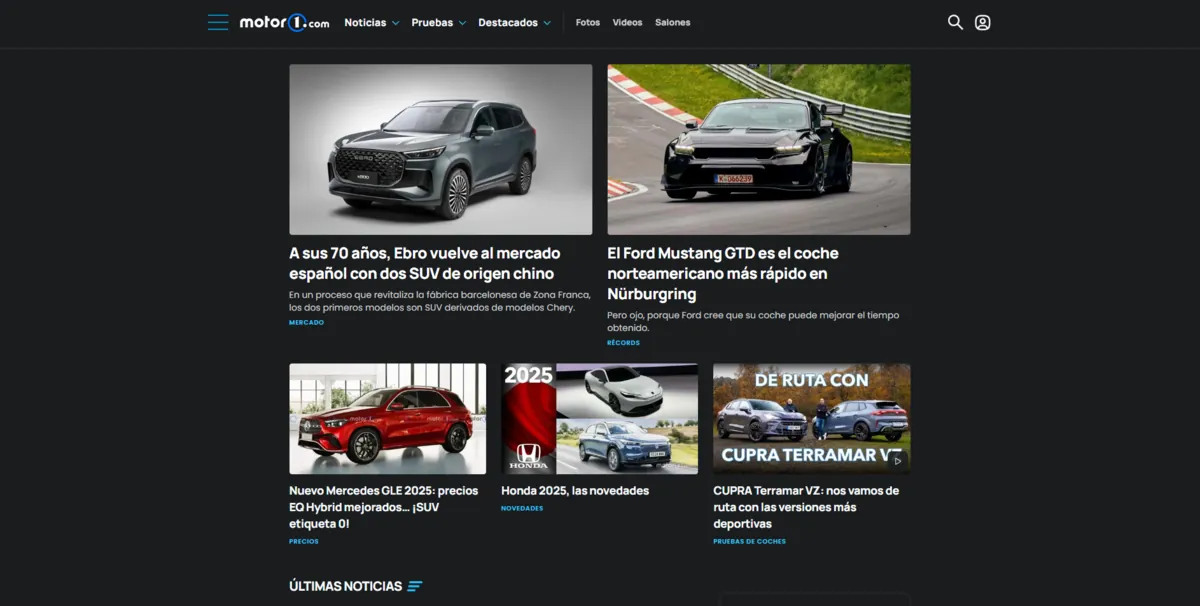The image size is (1200, 606).
Task: Open the Destacados menu item
Action: [508, 22]
